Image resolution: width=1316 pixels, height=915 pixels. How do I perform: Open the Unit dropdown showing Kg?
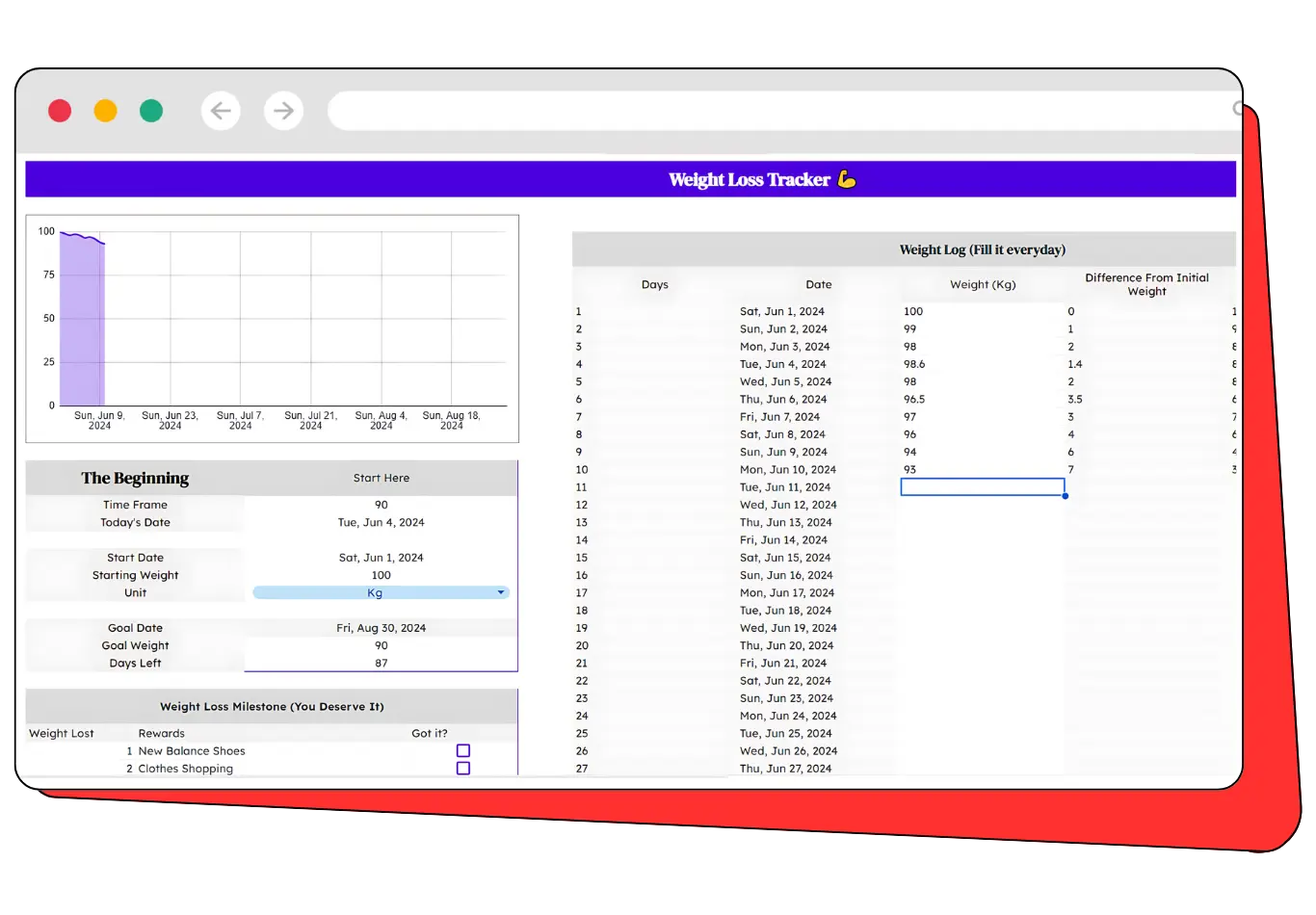381,593
